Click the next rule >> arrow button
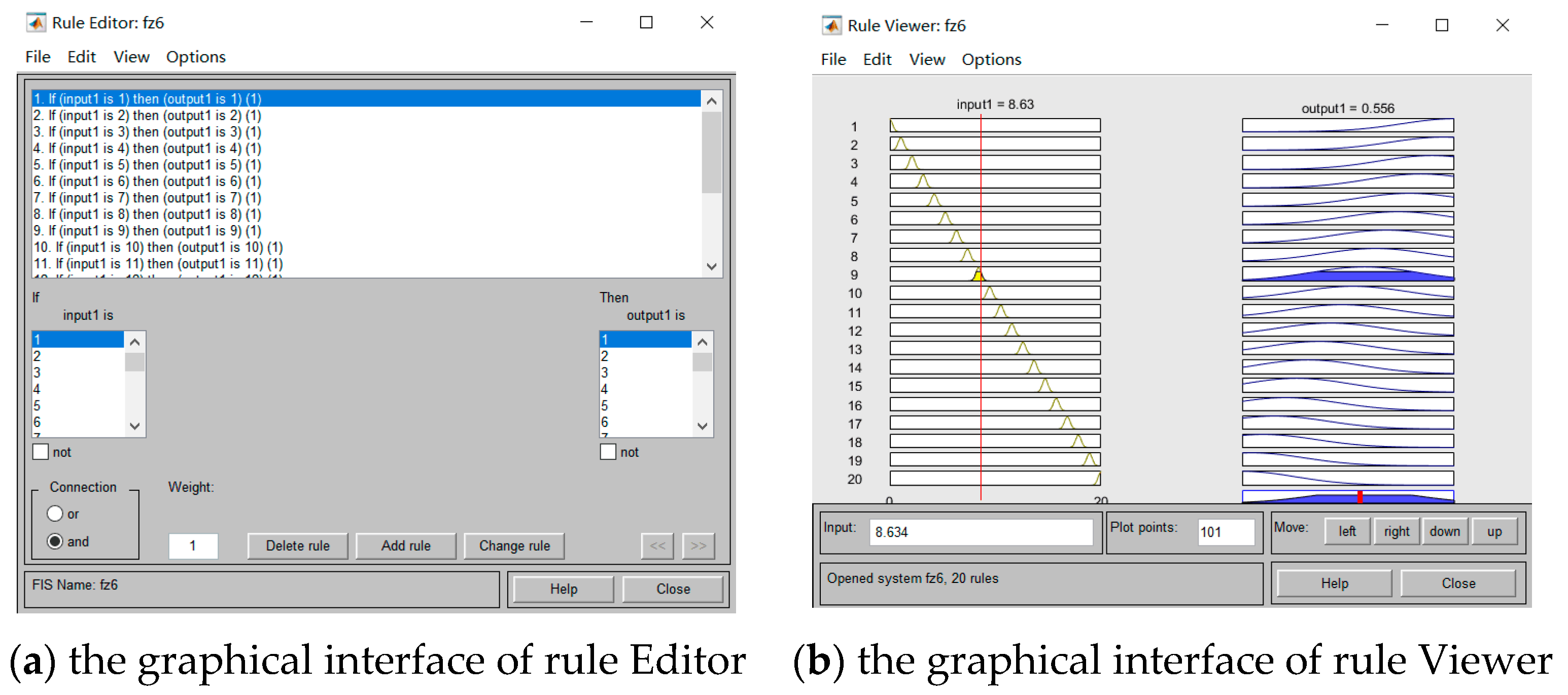This screenshot has width=1568, height=695. point(698,545)
